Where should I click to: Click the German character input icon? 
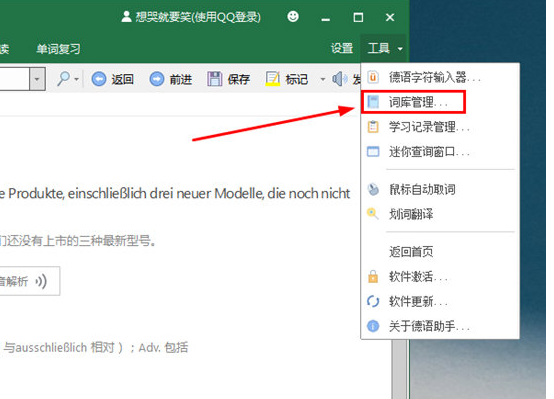(x=373, y=77)
